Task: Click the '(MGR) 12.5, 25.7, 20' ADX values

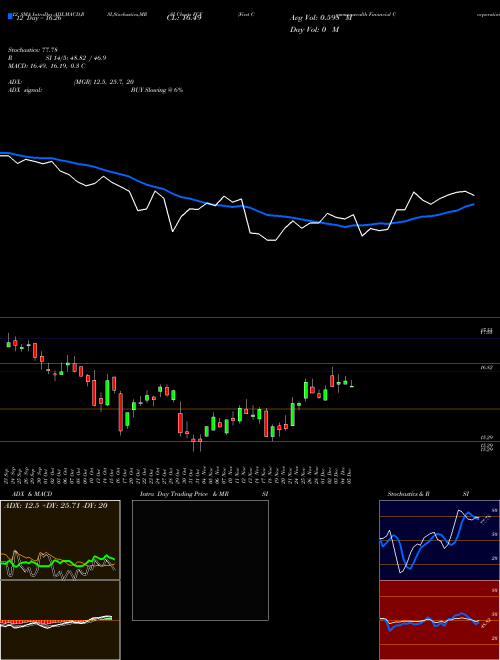Action: [x=104, y=82]
